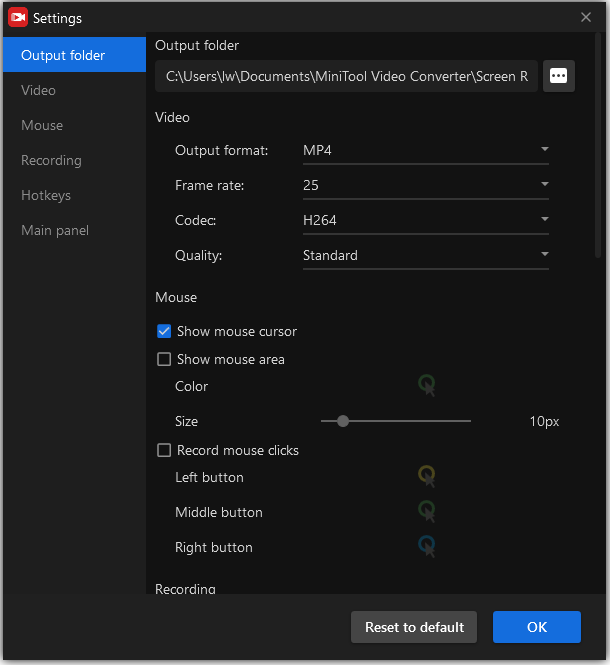Click the output folder path field

(x=346, y=76)
